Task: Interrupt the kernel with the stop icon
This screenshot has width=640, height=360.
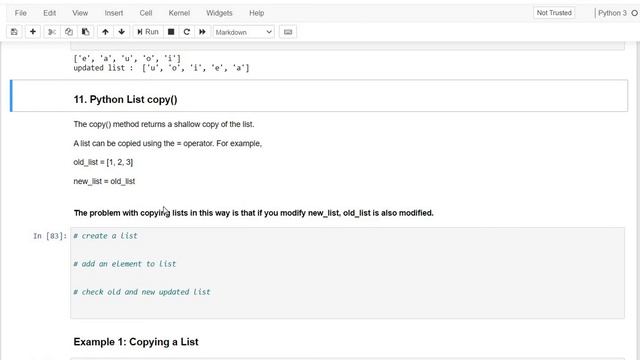Action: [x=171, y=32]
